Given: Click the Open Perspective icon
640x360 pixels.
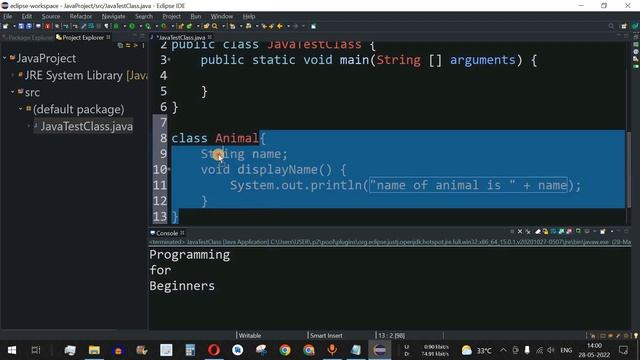Looking at the screenshot, I should click(x=624, y=26).
